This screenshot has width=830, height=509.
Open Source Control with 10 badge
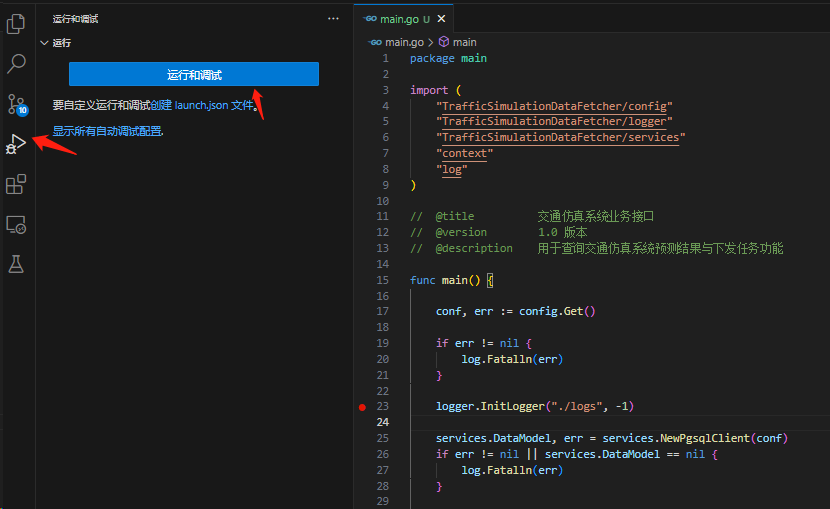point(16,104)
